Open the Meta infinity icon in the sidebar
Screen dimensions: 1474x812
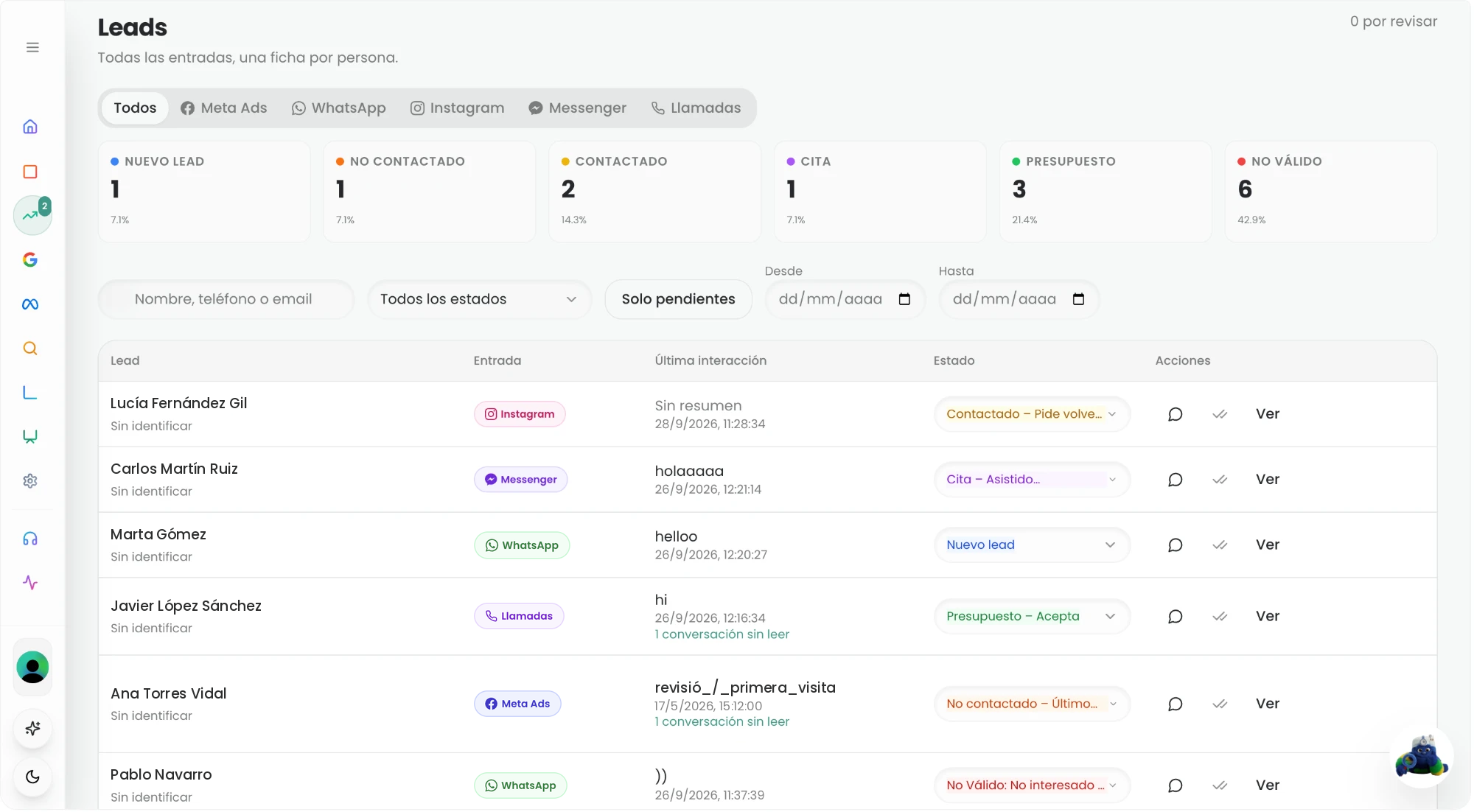30,304
